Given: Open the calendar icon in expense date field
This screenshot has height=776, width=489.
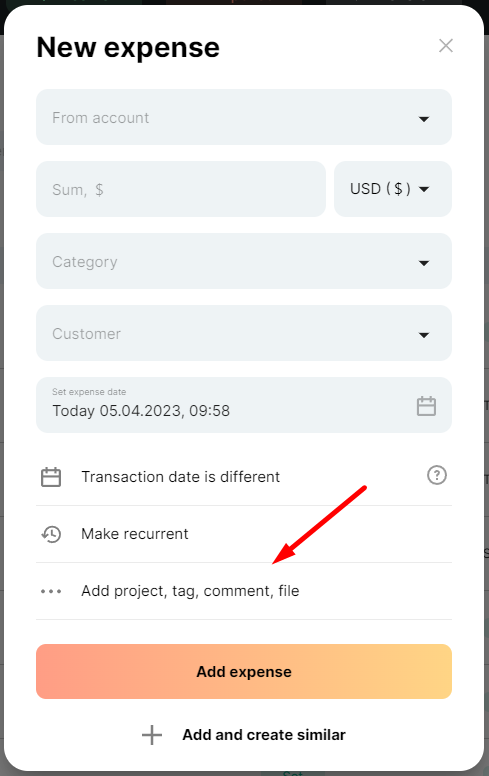Looking at the screenshot, I should click(x=426, y=406).
